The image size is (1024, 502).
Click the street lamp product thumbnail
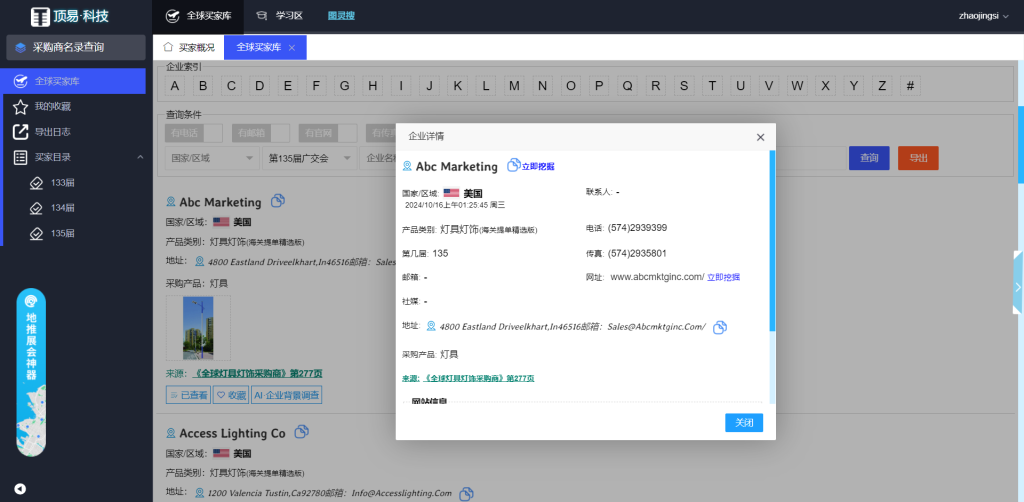(198, 327)
